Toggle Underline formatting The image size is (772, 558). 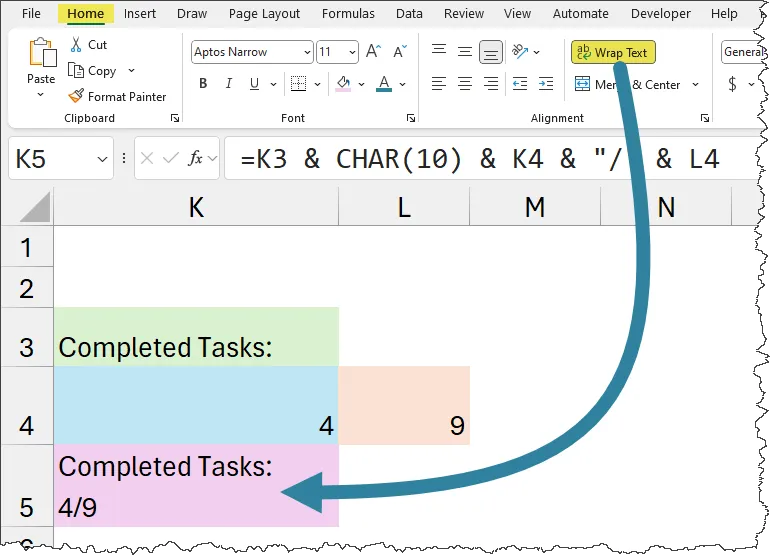(x=254, y=84)
